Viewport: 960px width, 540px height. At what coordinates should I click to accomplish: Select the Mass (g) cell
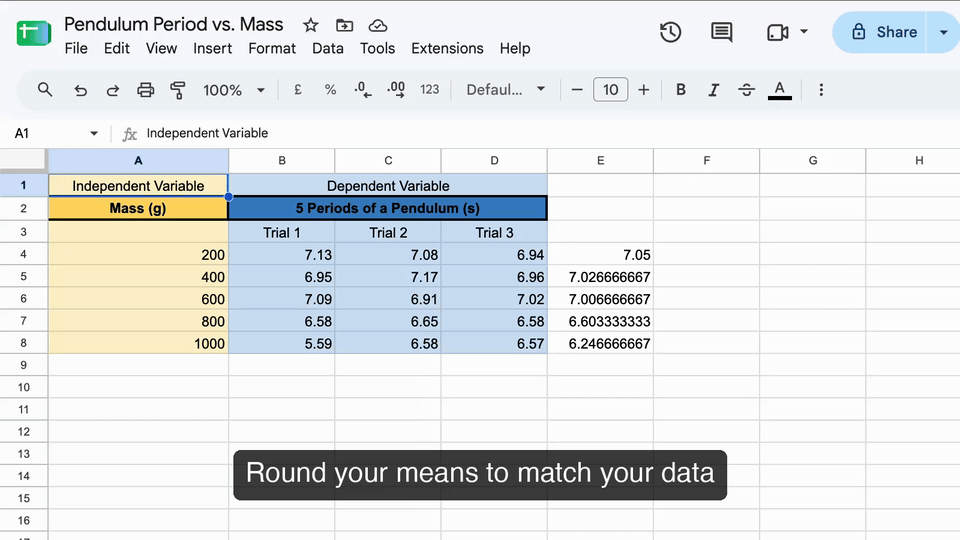click(138, 208)
